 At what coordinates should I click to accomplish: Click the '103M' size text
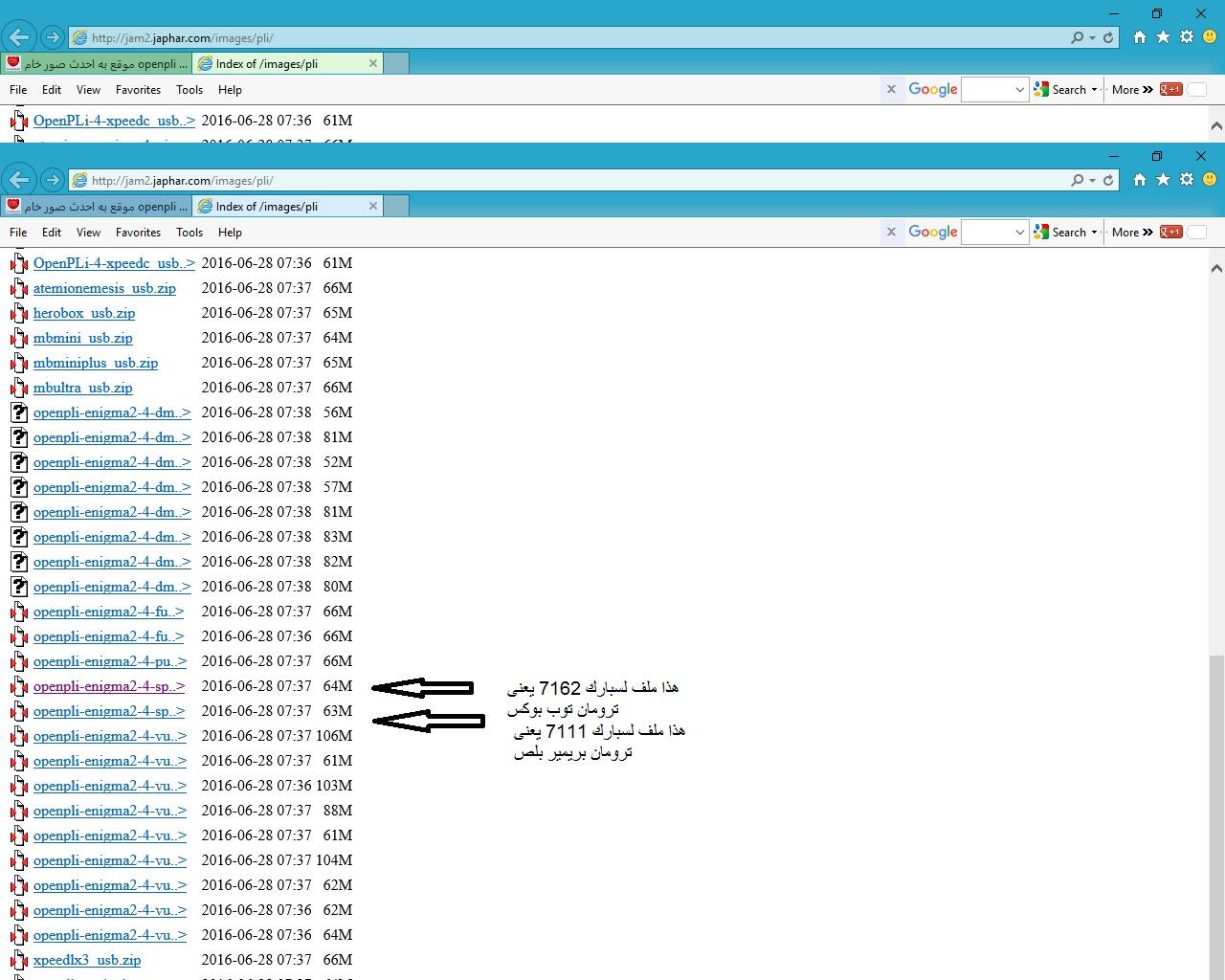(x=334, y=786)
